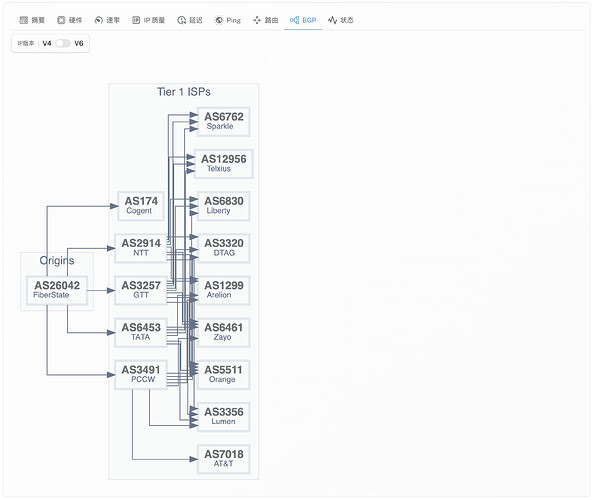Click the 状态 status pulse icon

click(x=332, y=20)
